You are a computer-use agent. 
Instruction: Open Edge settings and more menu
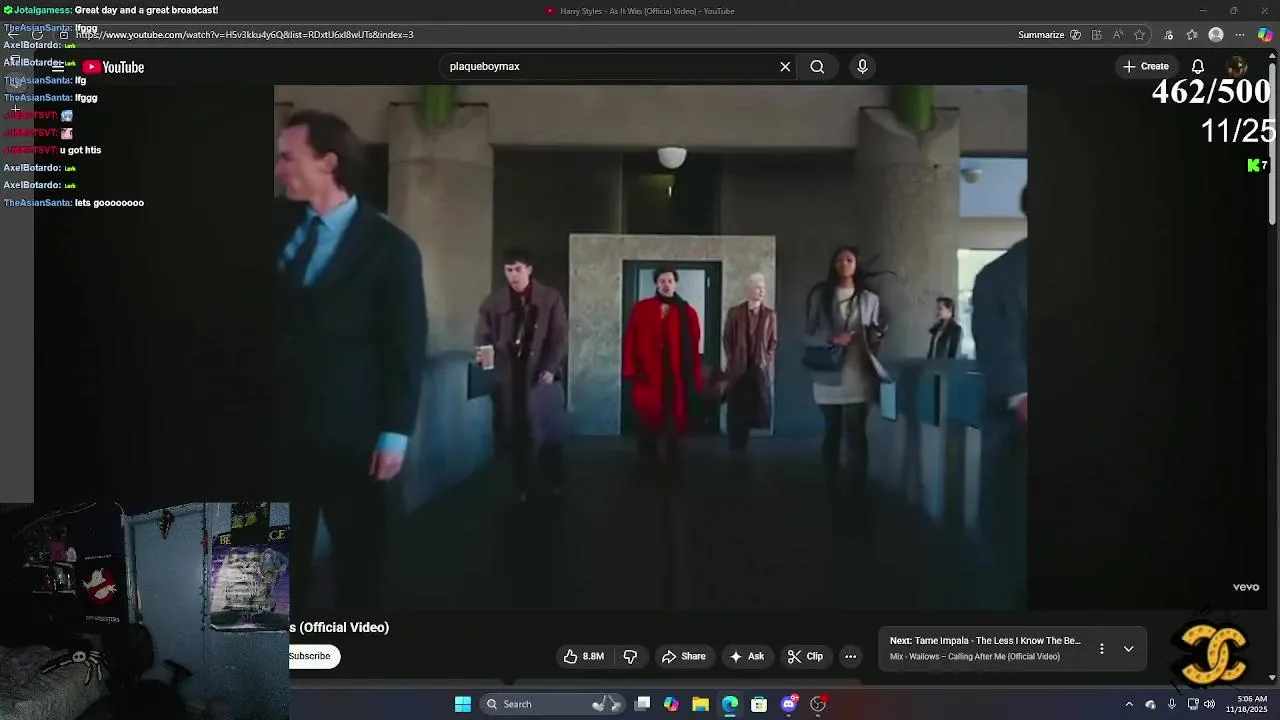pyautogui.click(x=1240, y=35)
